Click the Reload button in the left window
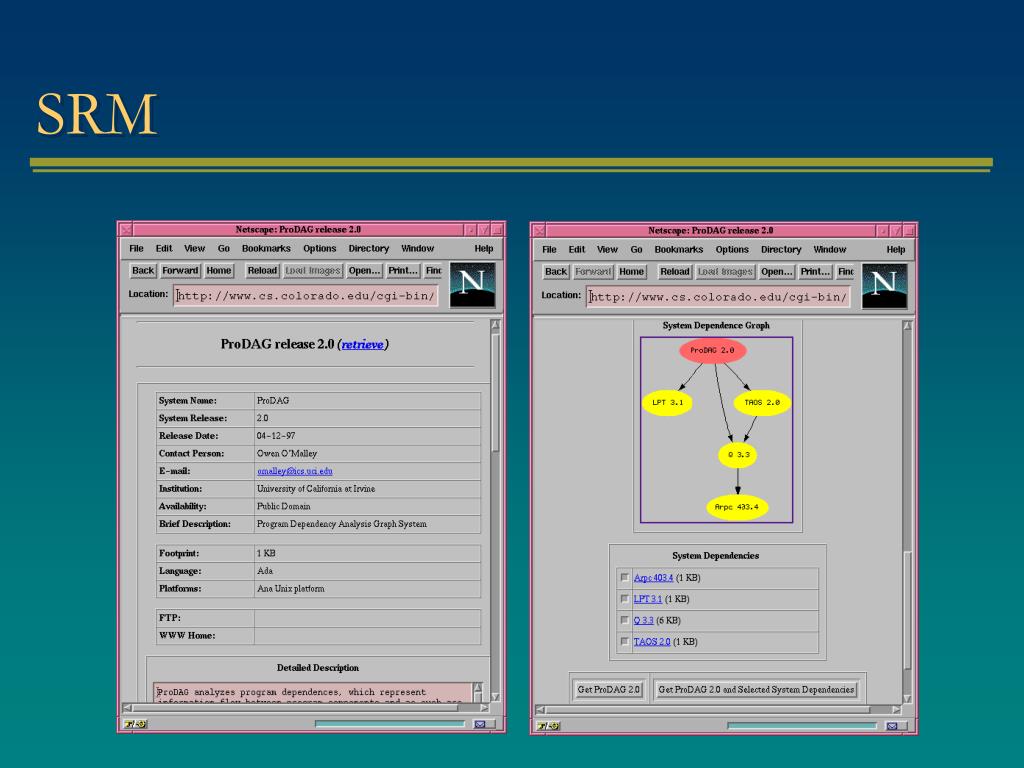Viewport: 1024px width, 768px height. point(263,270)
